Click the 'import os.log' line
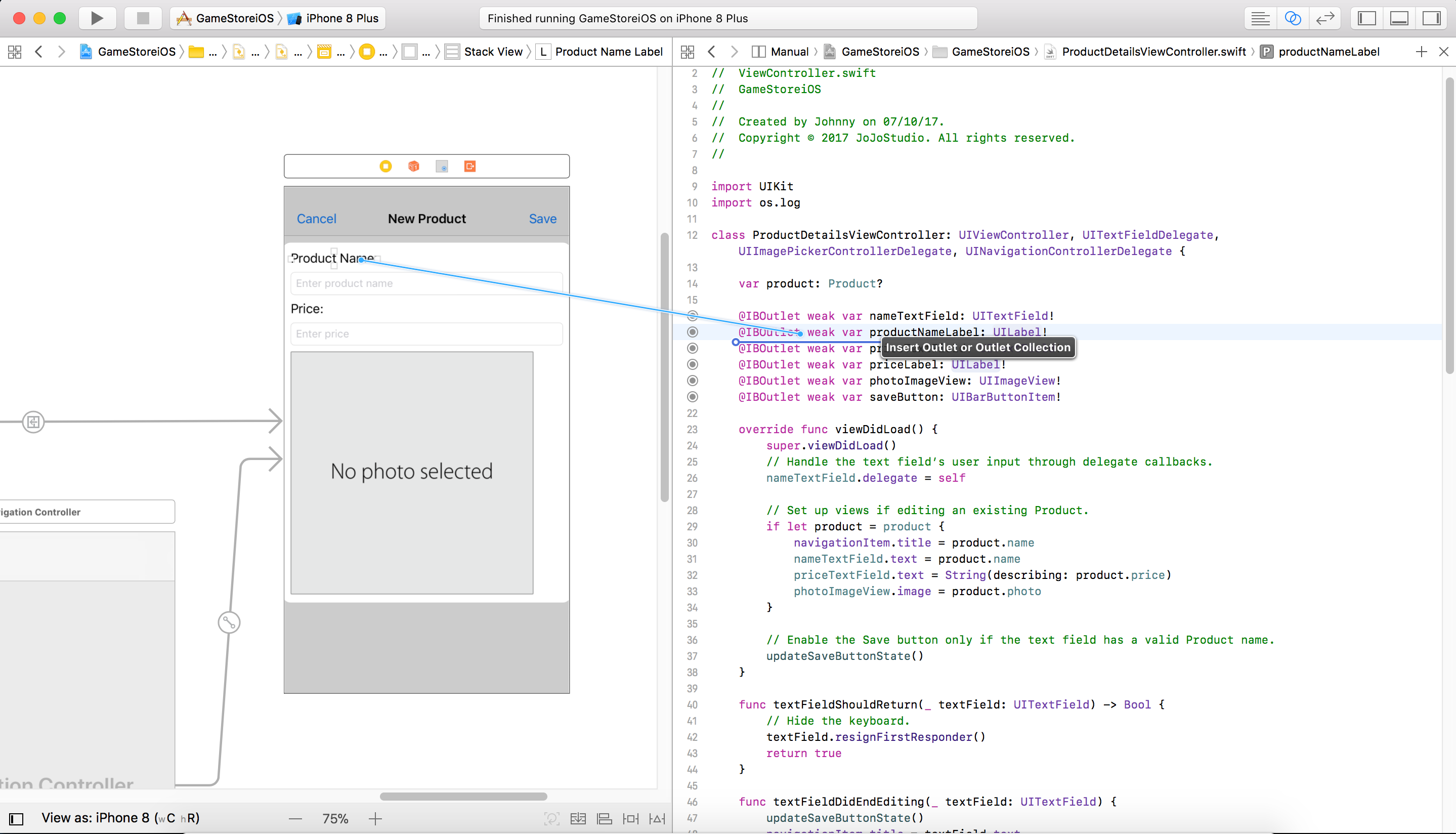 (756, 203)
